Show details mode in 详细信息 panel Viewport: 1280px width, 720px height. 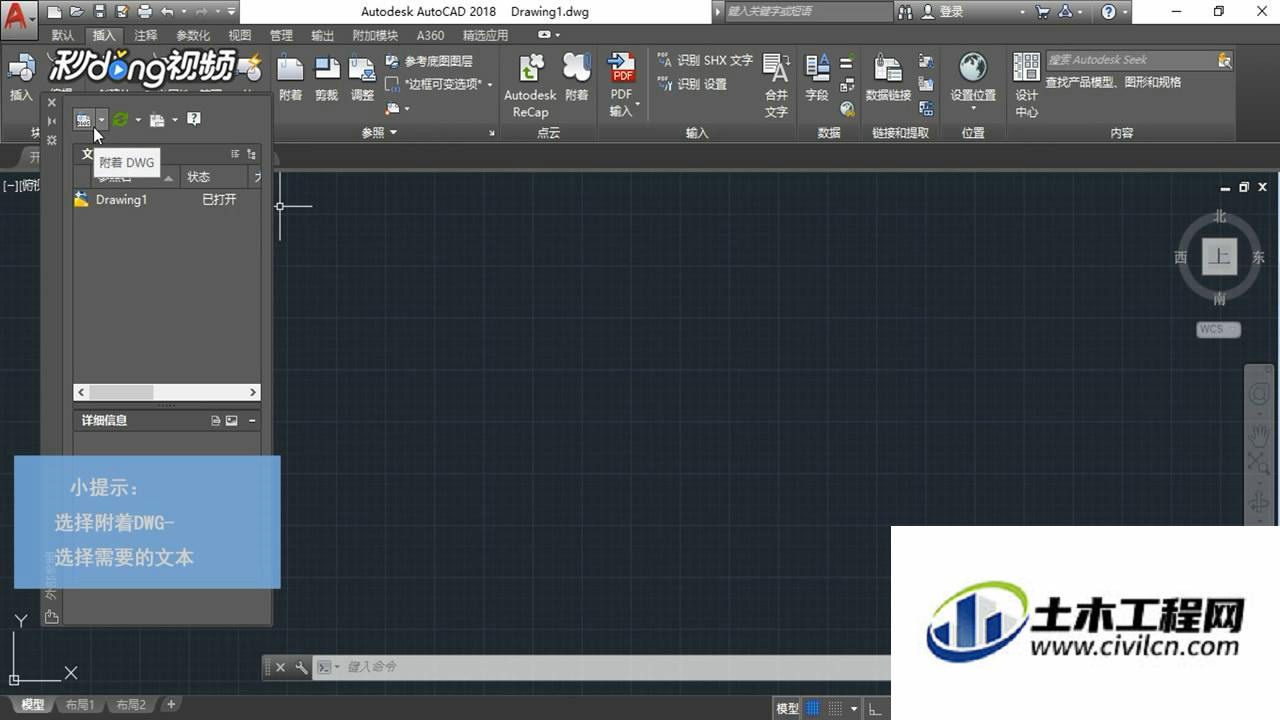click(216, 421)
